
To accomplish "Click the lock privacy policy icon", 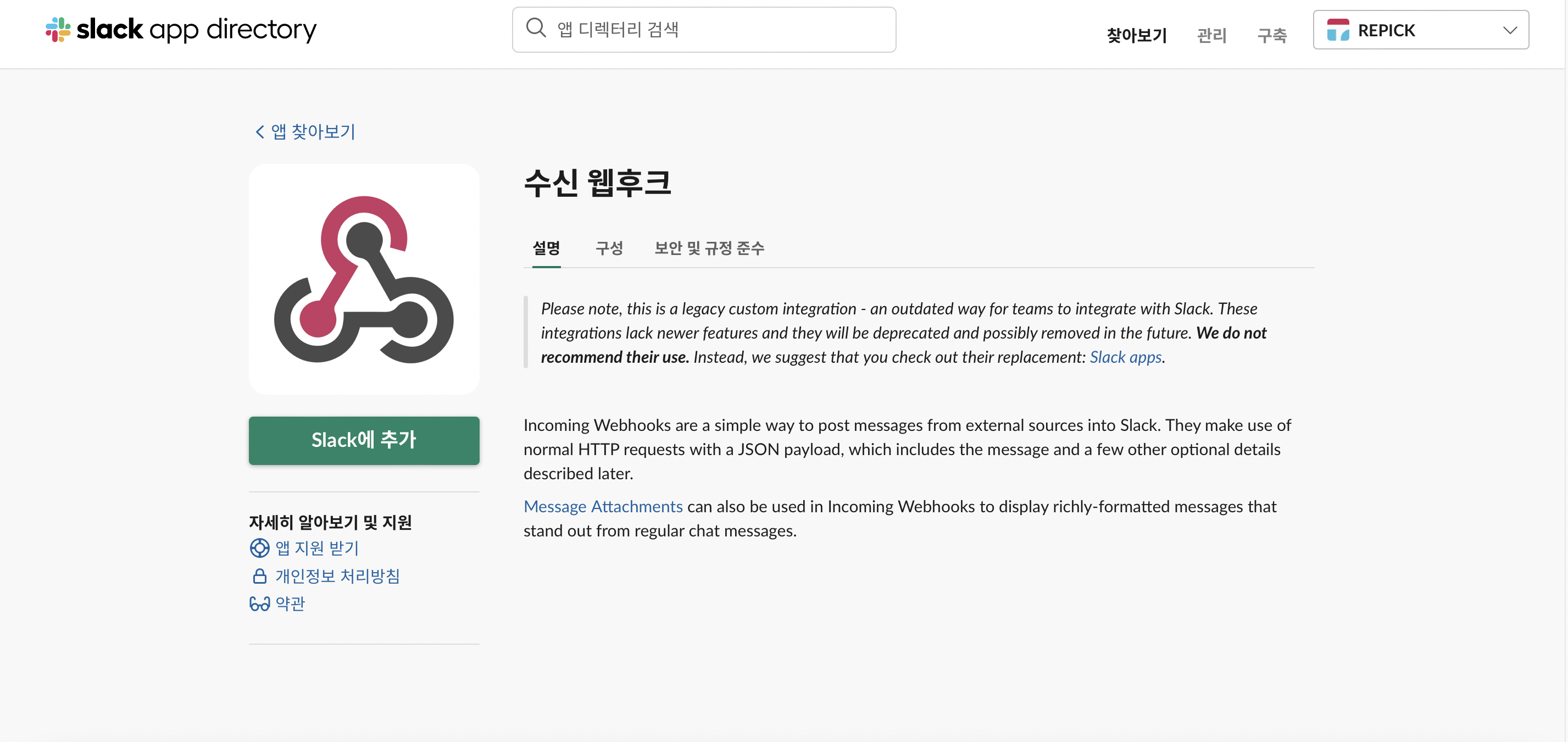I will coord(259,576).
